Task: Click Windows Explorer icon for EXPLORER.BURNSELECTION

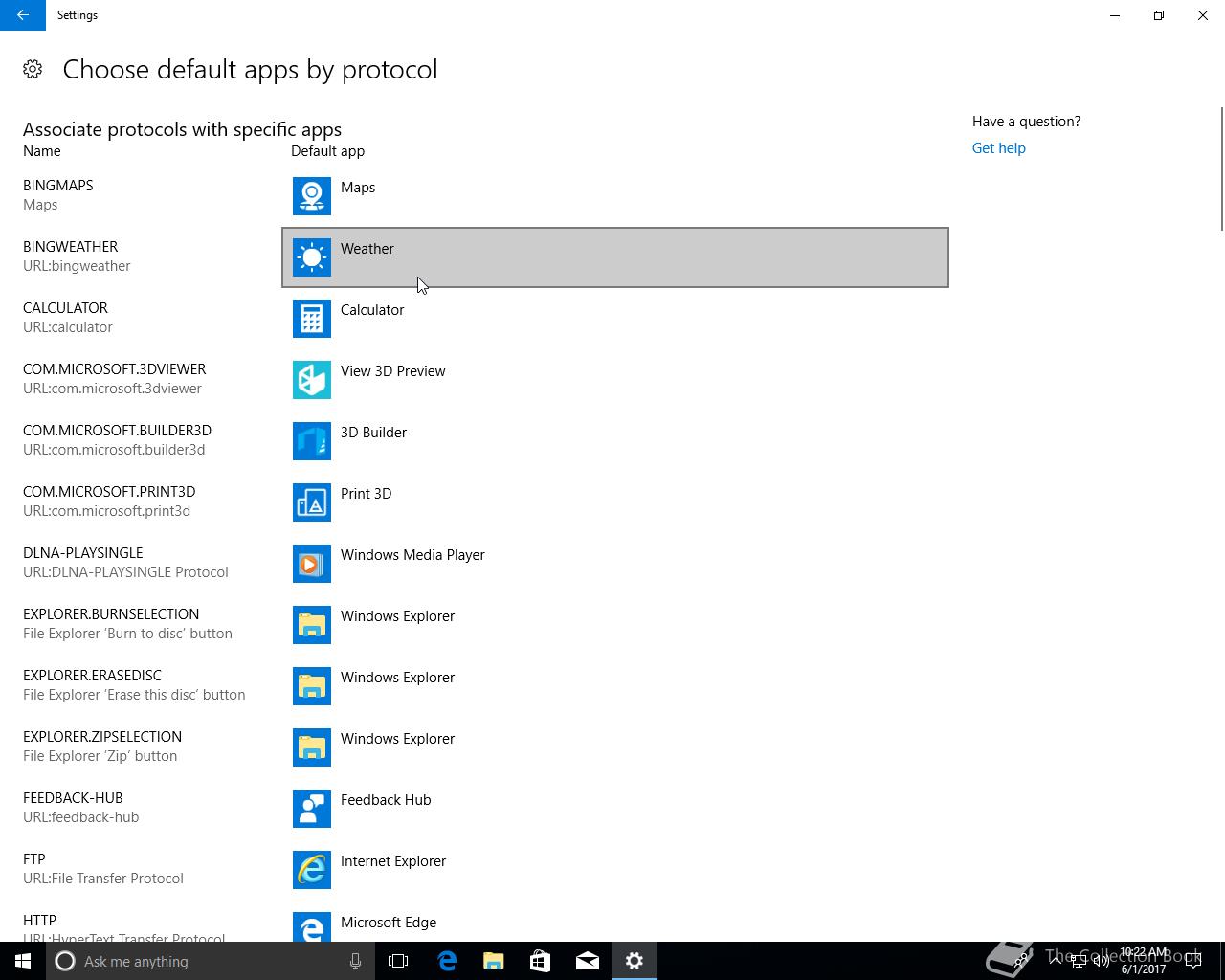Action: pyautogui.click(x=312, y=625)
